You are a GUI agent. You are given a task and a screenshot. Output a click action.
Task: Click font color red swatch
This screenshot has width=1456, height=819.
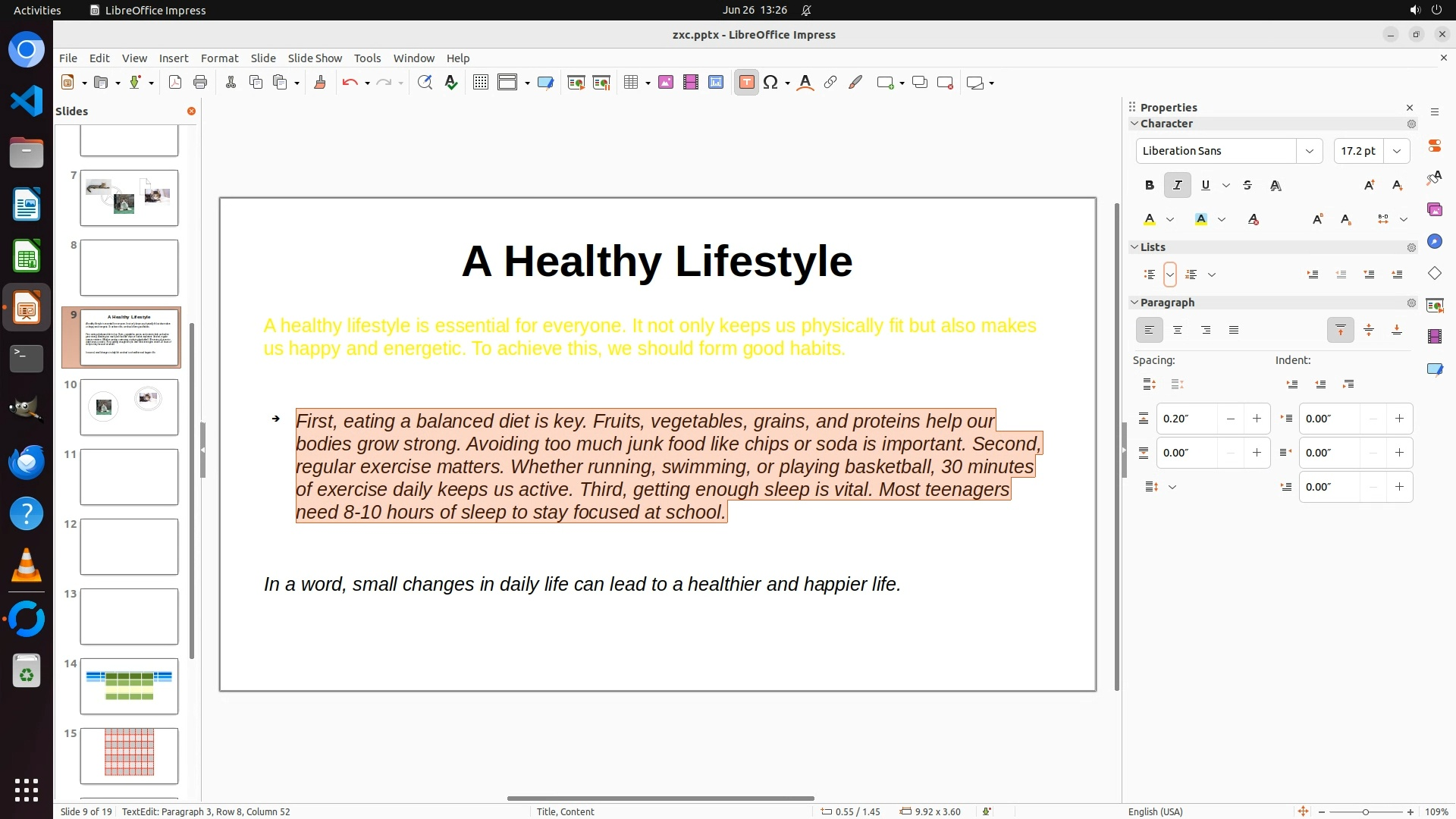[1150, 219]
